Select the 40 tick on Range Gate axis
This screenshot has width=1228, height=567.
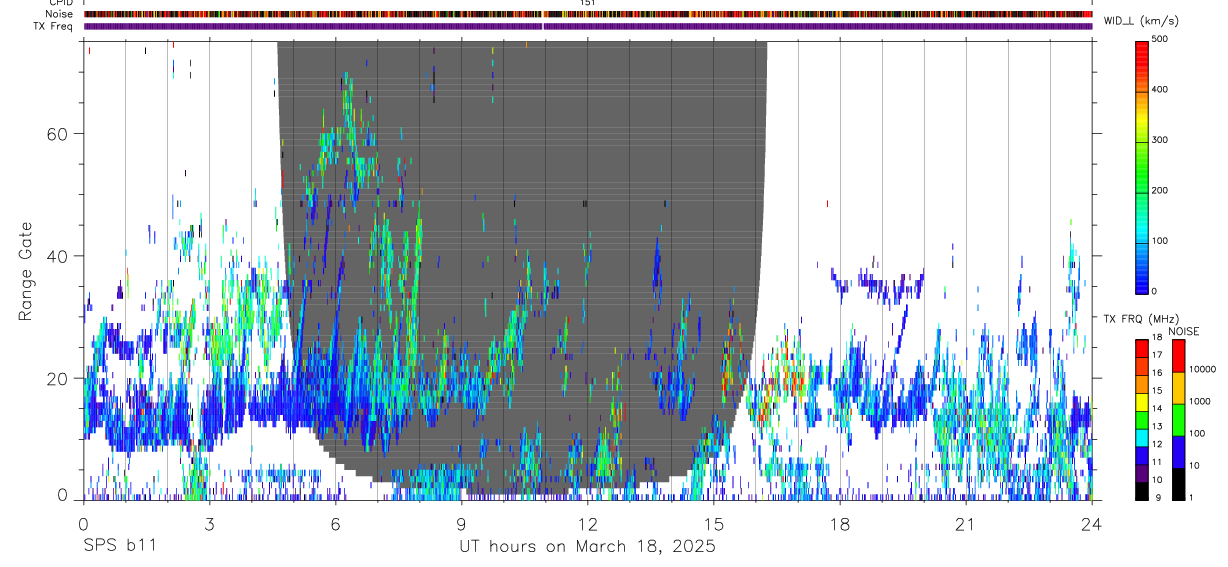57,256
